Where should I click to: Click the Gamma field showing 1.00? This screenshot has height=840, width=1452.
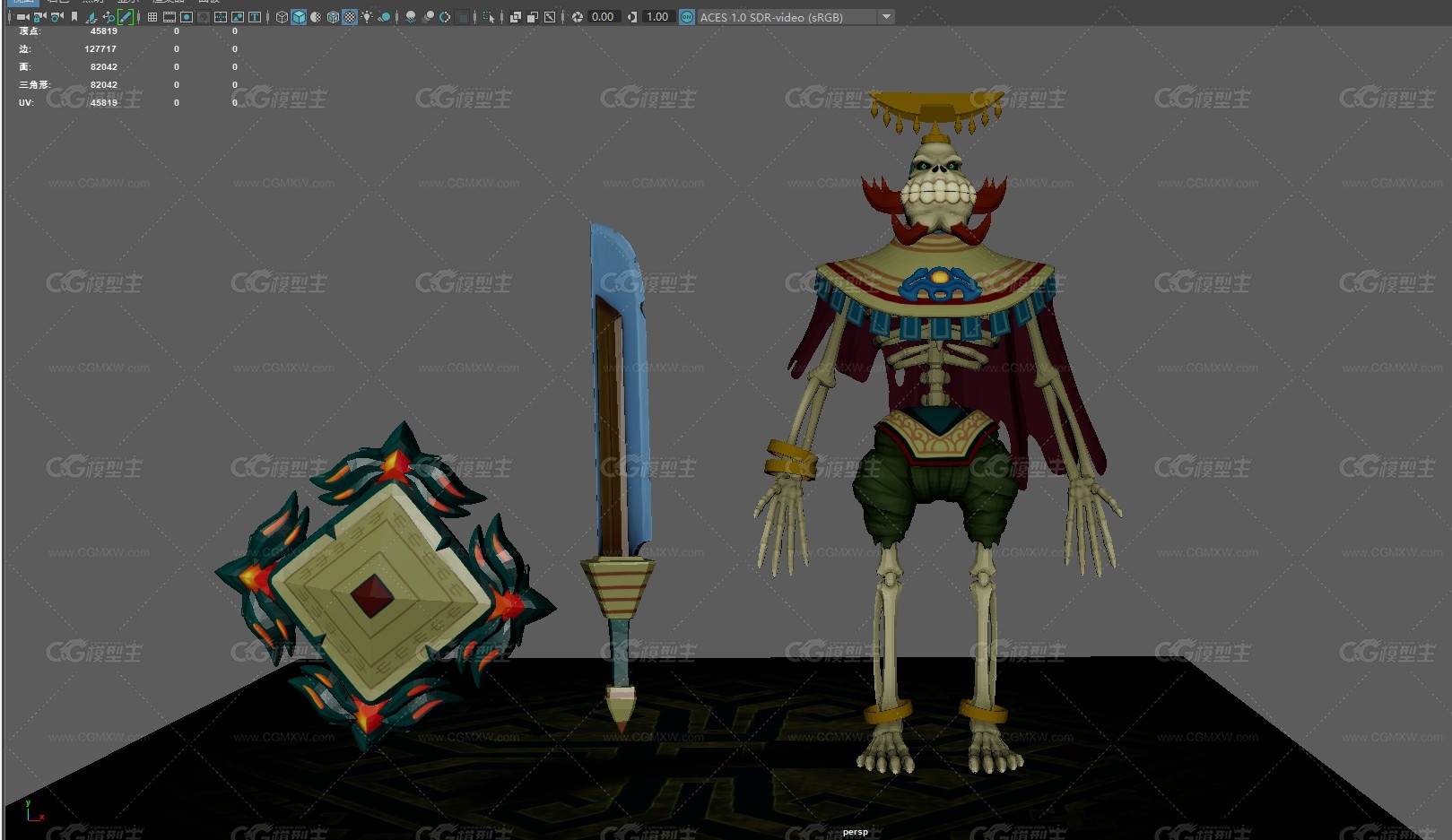click(658, 17)
